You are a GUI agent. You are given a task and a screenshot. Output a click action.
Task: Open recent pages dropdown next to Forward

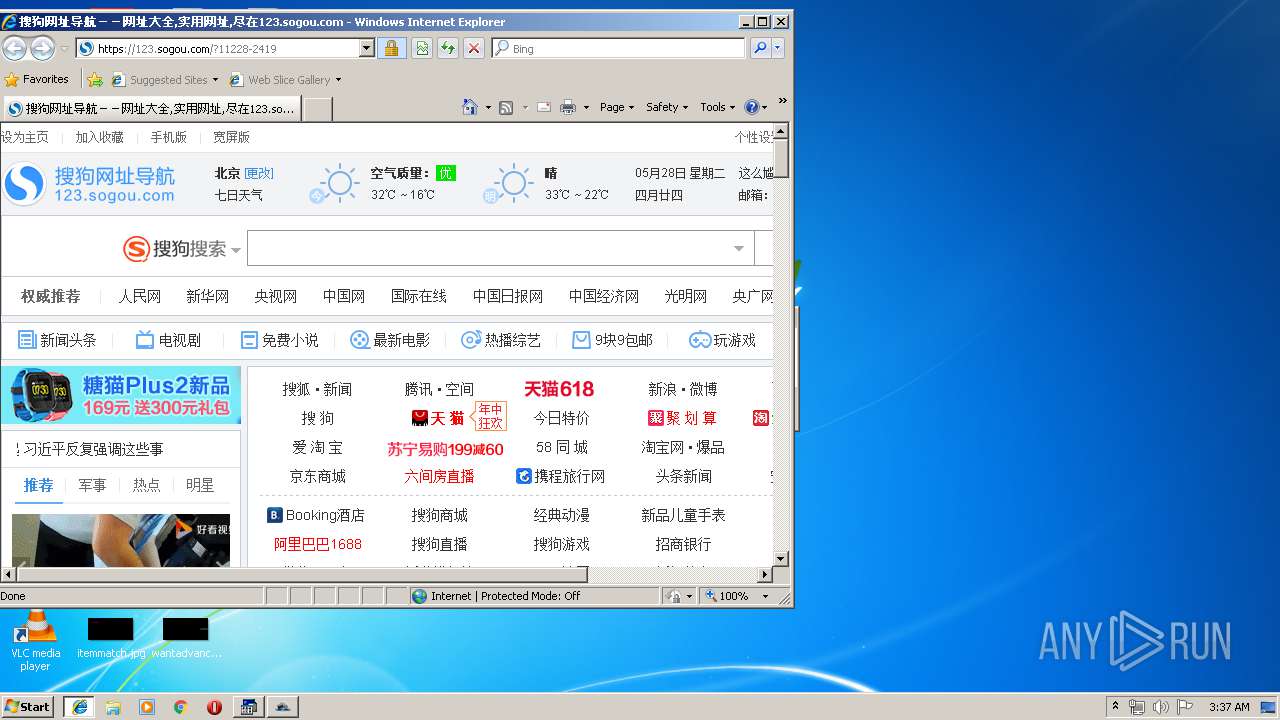point(64,48)
